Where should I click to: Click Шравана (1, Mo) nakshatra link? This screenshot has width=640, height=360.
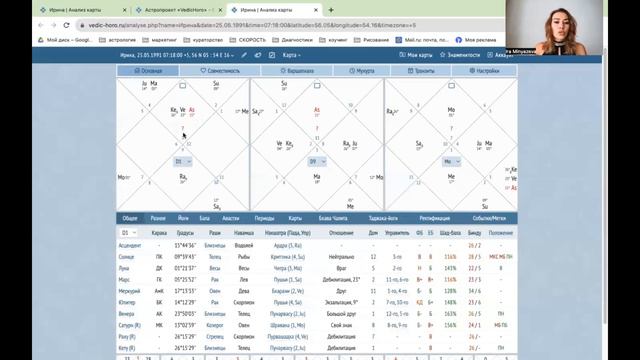(288, 325)
